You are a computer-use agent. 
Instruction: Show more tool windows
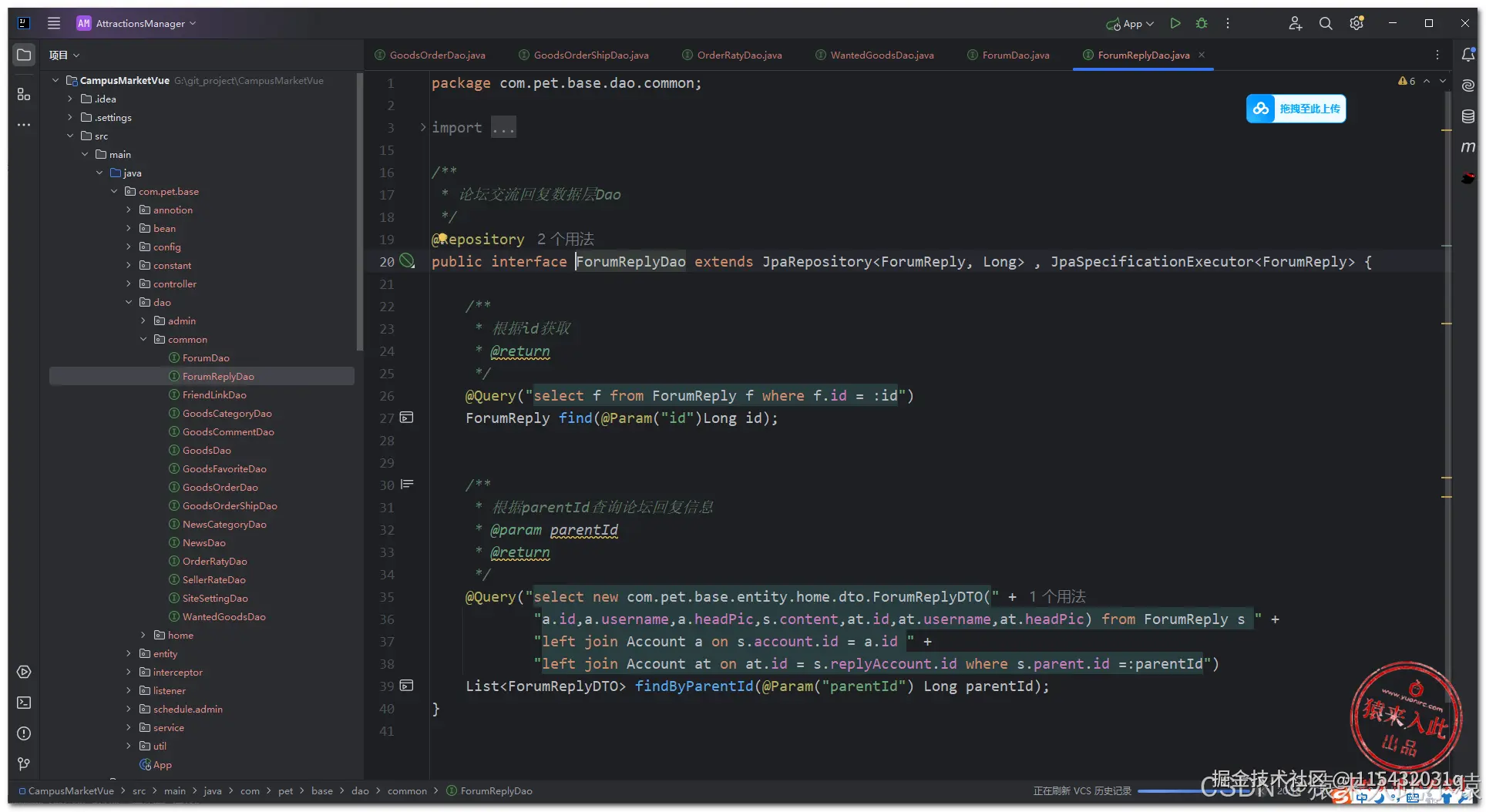24,125
